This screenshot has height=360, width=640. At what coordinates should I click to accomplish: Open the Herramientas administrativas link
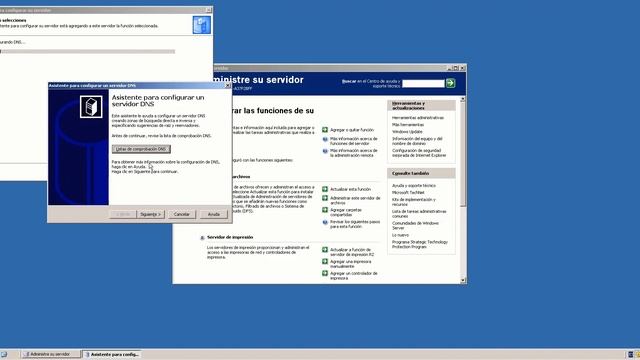[418, 118]
